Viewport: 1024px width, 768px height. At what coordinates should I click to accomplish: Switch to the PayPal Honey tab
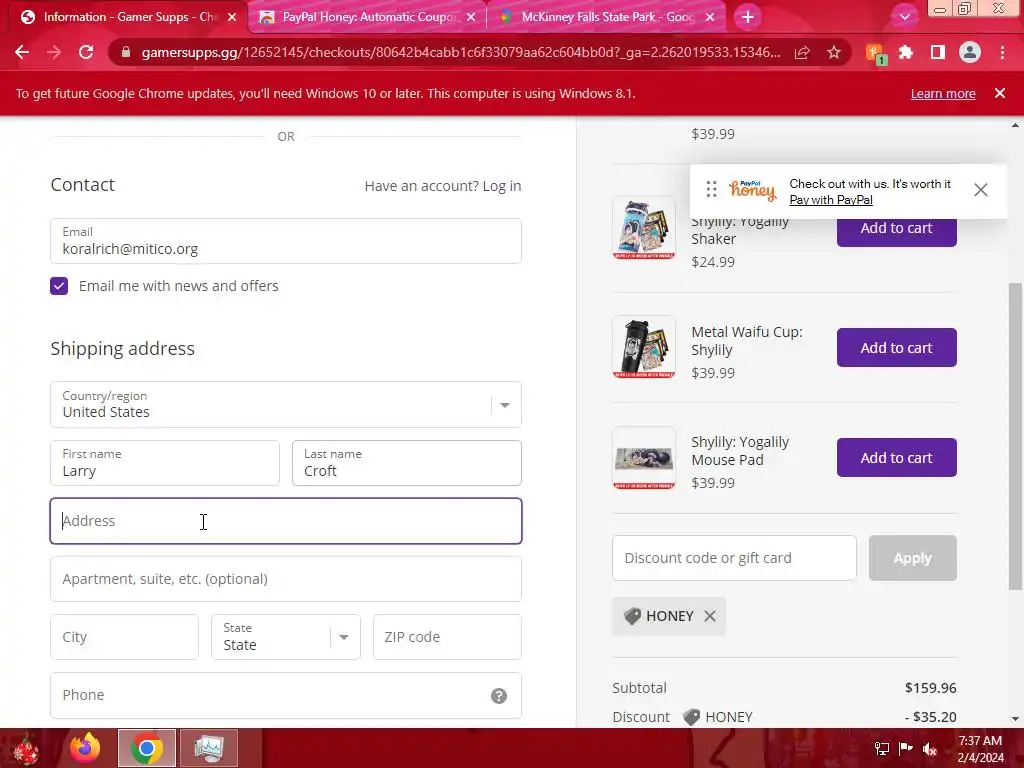[368, 17]
